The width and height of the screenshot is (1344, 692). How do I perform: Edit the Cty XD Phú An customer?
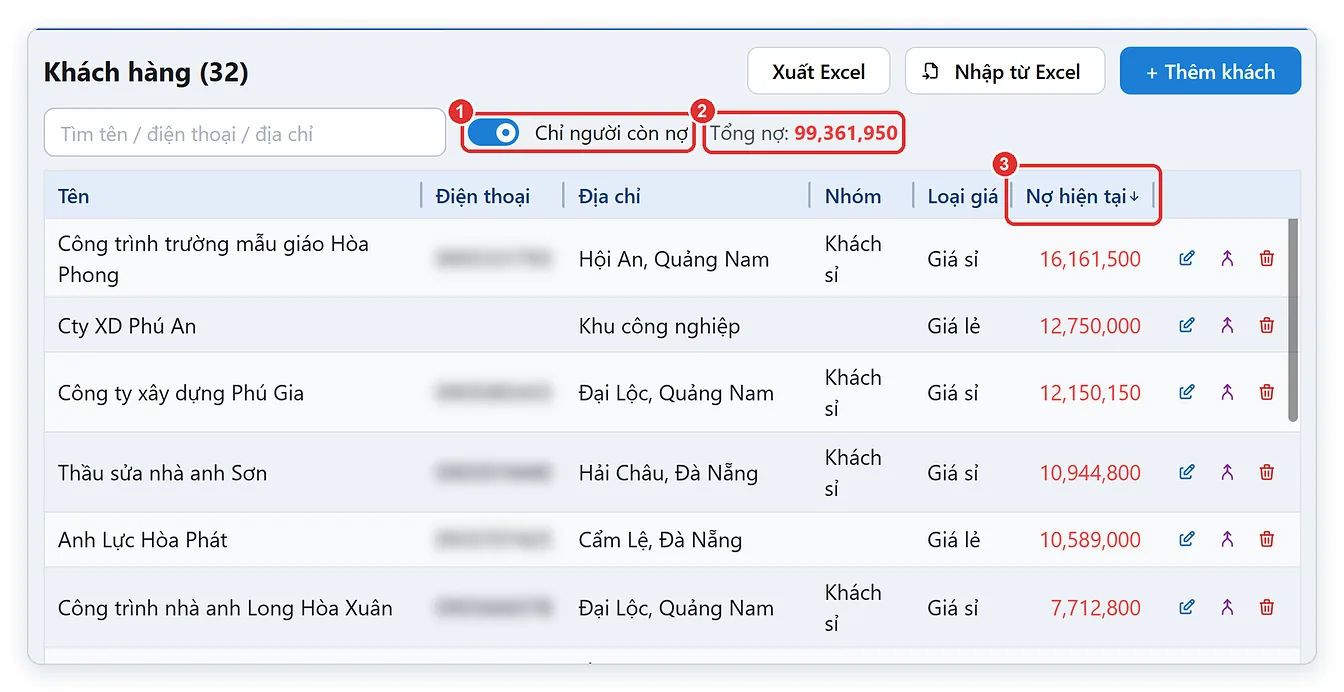point(1187,325)
